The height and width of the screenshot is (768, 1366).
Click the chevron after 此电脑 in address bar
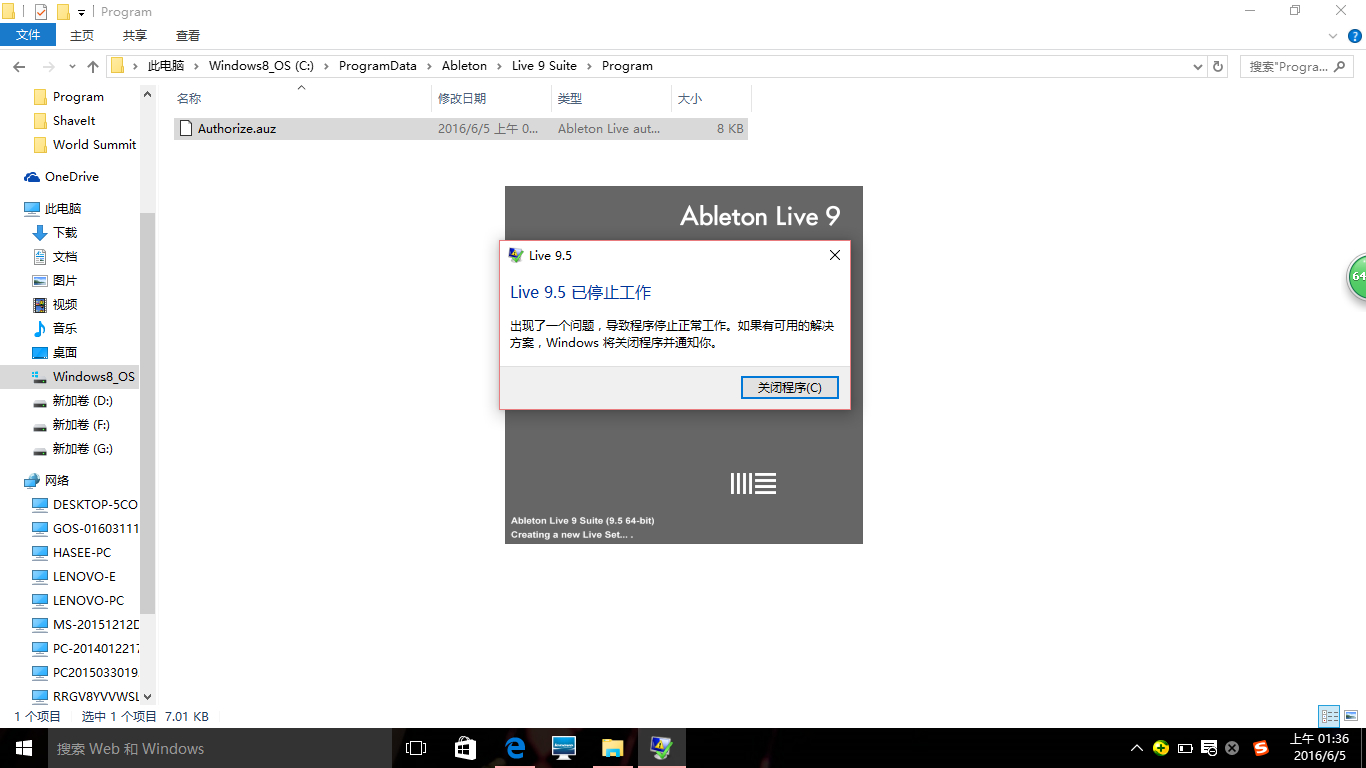[196, 66]
